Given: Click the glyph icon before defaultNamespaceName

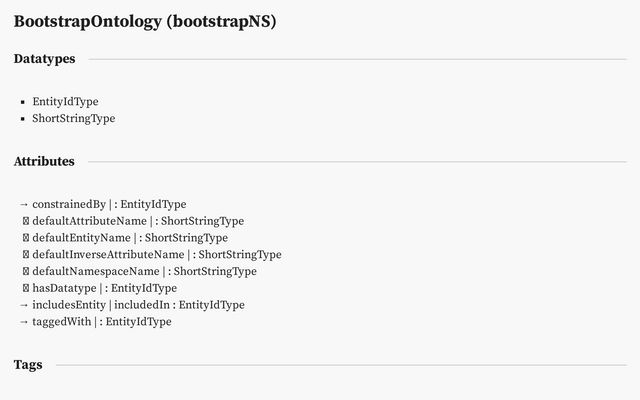Looking at the screenshot, I should pos(26,271).
